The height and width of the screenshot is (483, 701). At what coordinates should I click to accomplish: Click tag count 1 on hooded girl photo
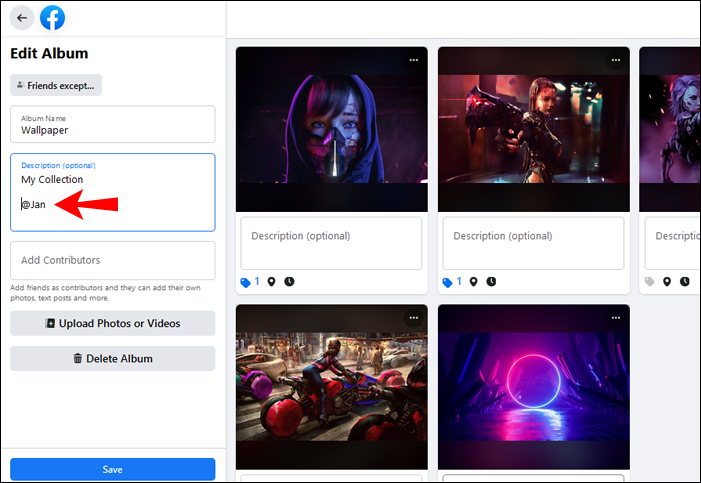(257, 281)
